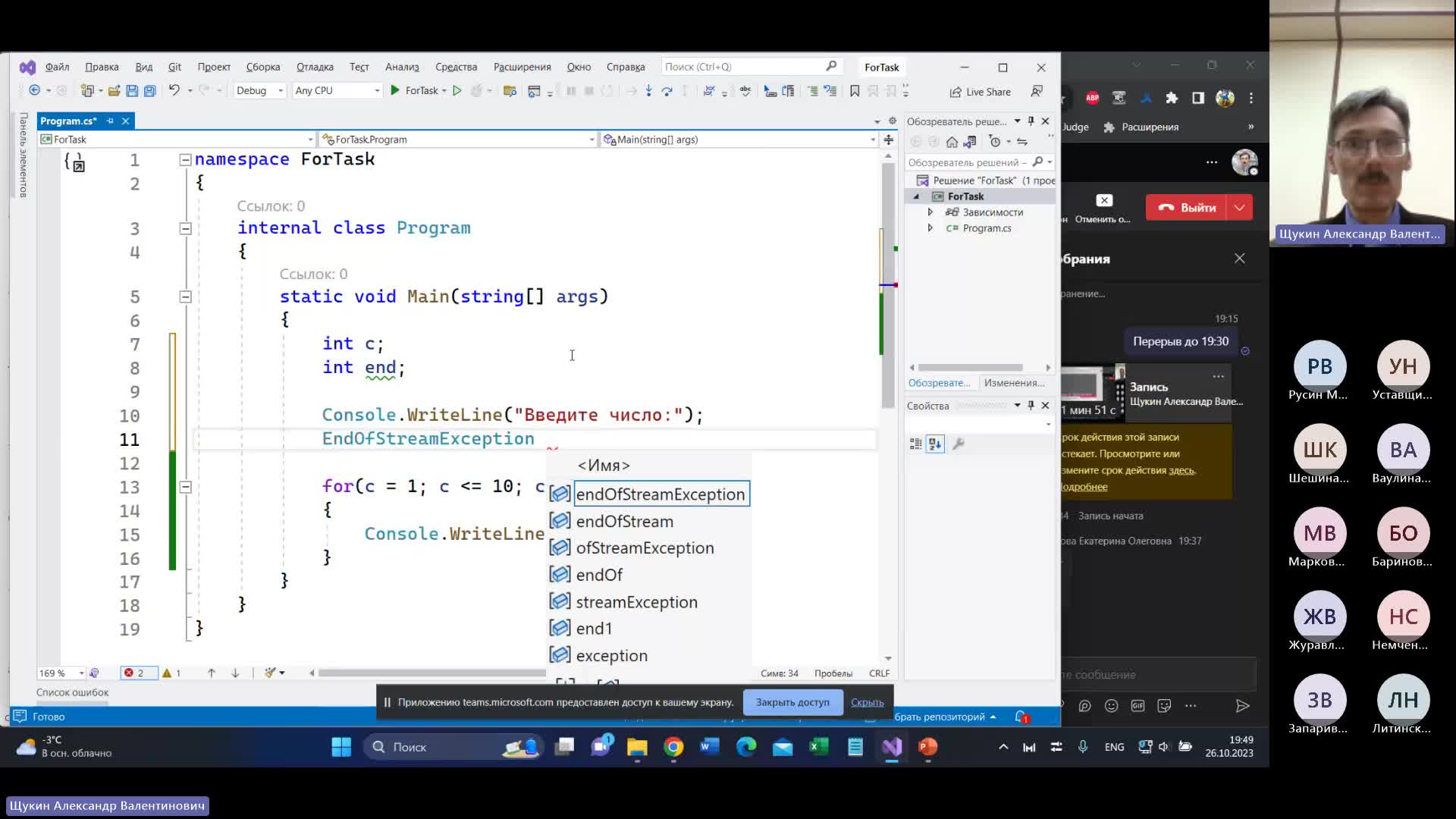Viewport: 1456px width, 819px height.
Task: Click the Teams send message arrow icon
Action: tap(1242, 706)
